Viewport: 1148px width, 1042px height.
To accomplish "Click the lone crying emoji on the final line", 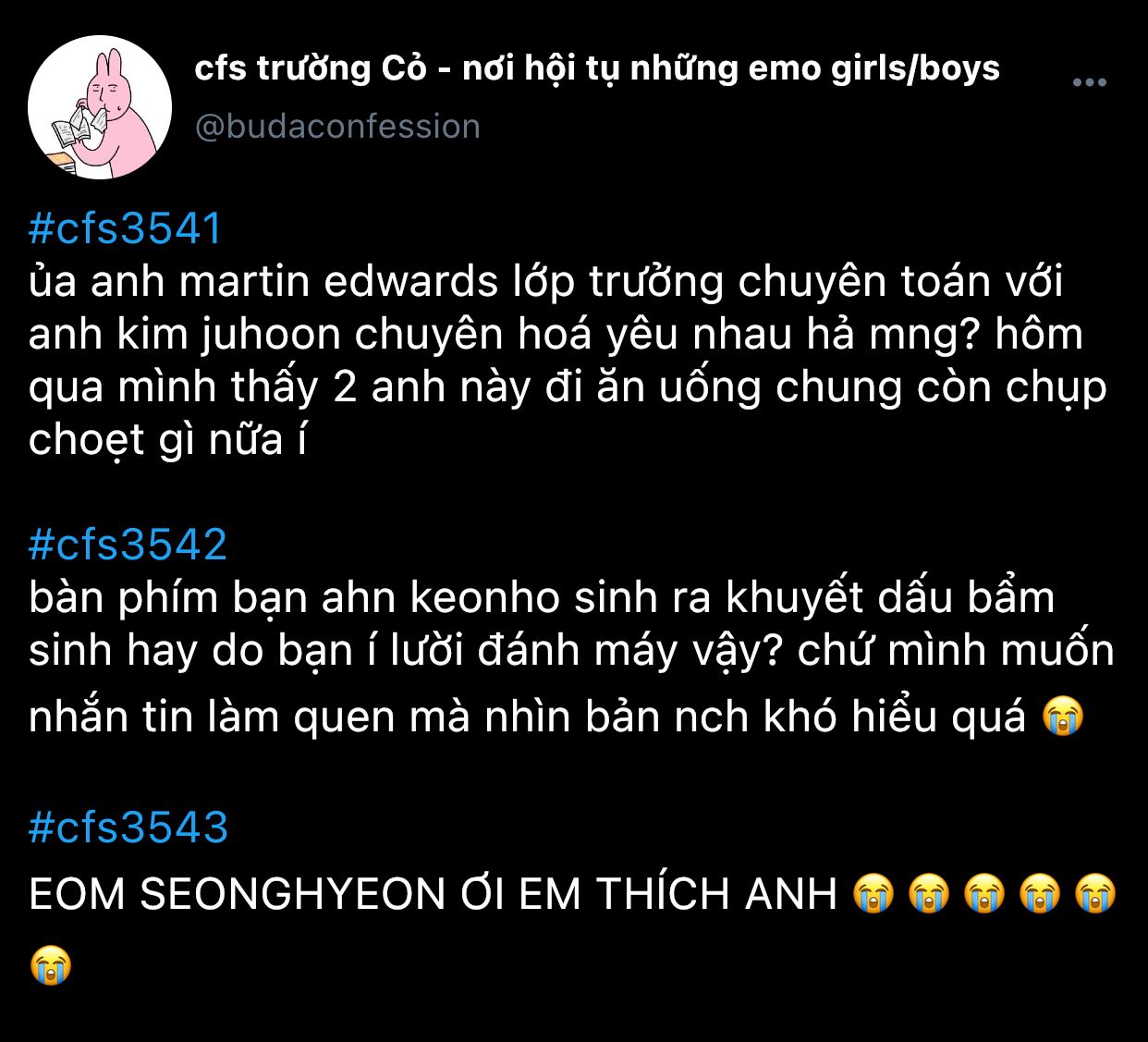I will (x=51, y=965).
